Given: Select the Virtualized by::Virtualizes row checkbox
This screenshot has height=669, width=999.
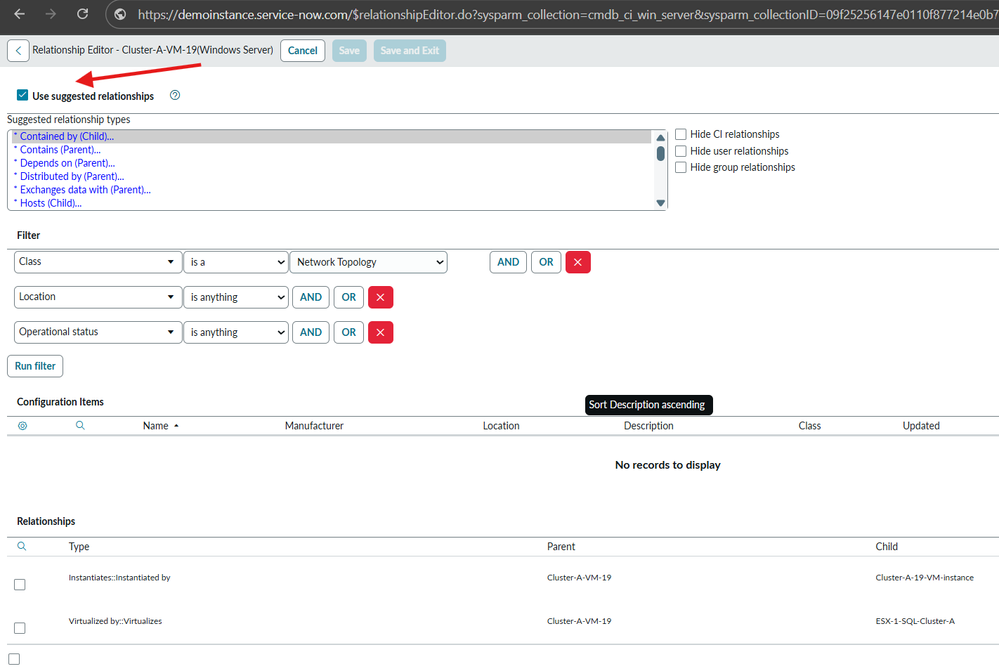Looking at the screenshot, I should click(x=20, y=628).
